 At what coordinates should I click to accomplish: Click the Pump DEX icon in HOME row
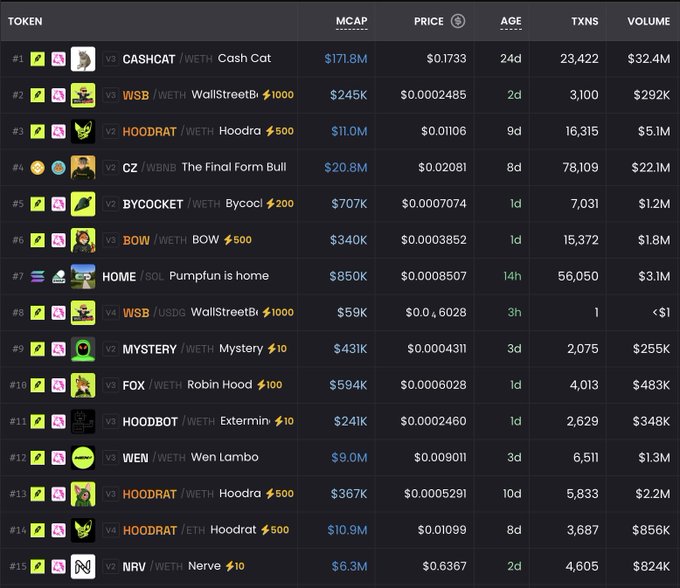point(59,276)
